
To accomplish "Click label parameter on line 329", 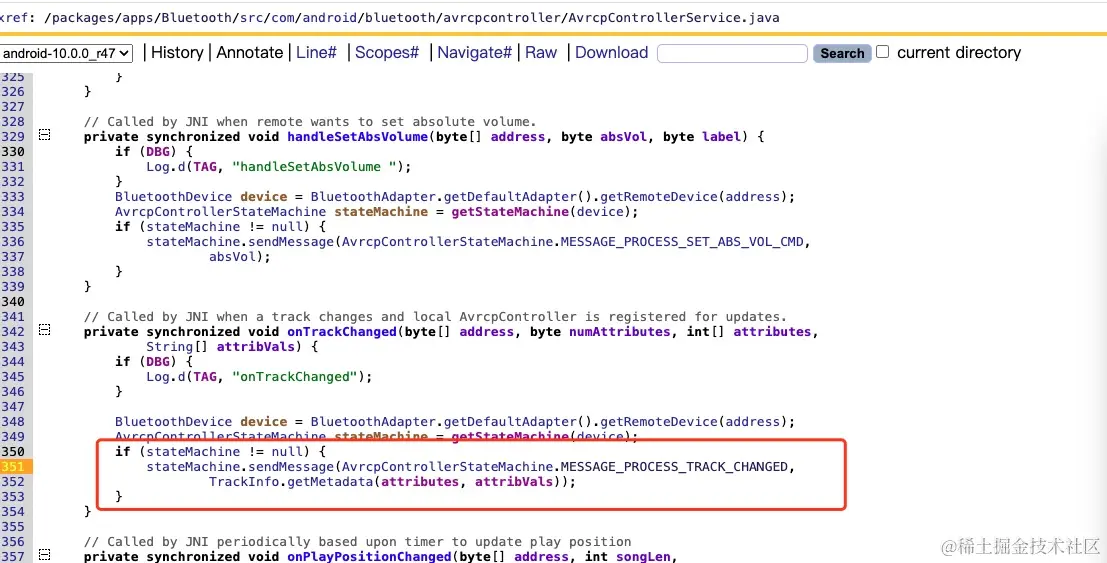I will tap(721, 136).
